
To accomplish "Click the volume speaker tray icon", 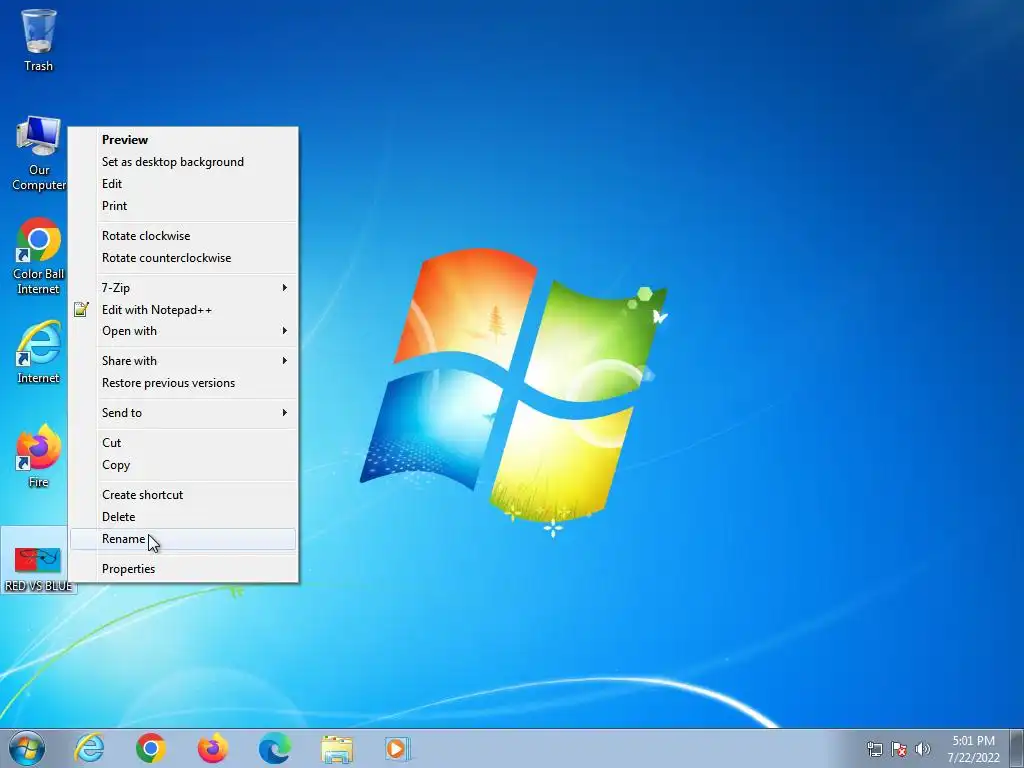I will (923, 749).
